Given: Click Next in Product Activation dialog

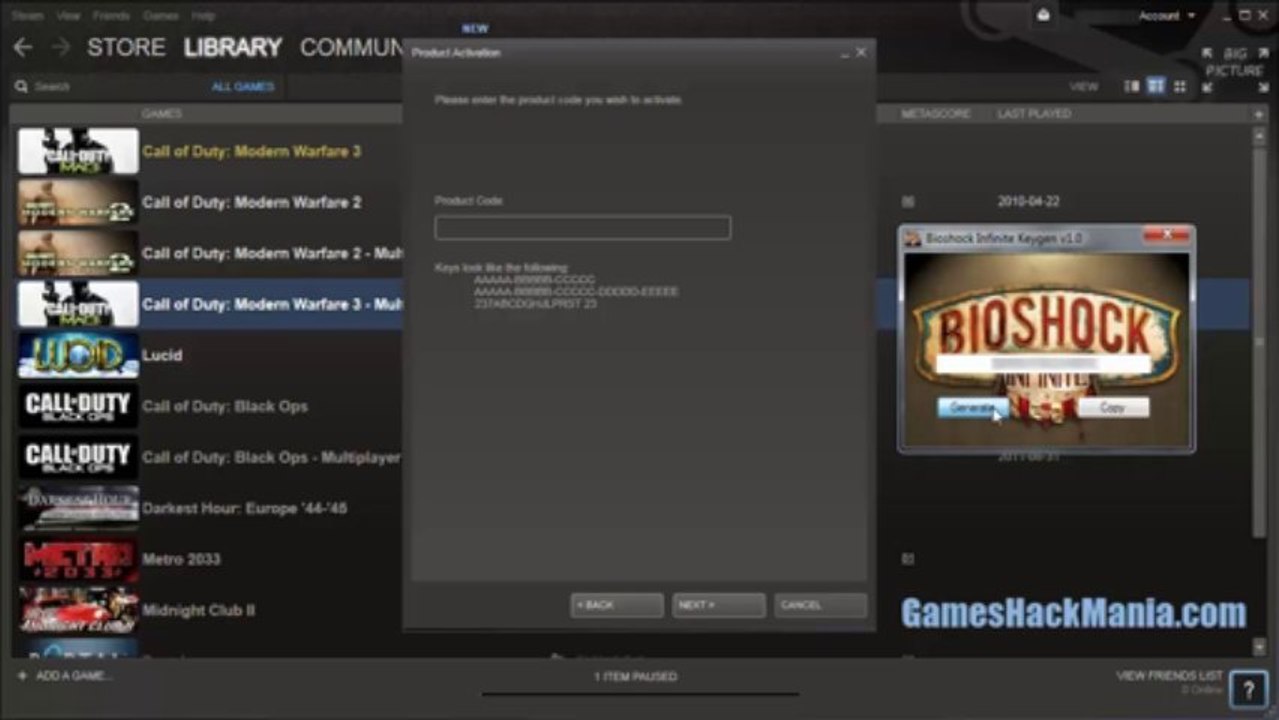Looking at the screenshot, I should (719, 605).
